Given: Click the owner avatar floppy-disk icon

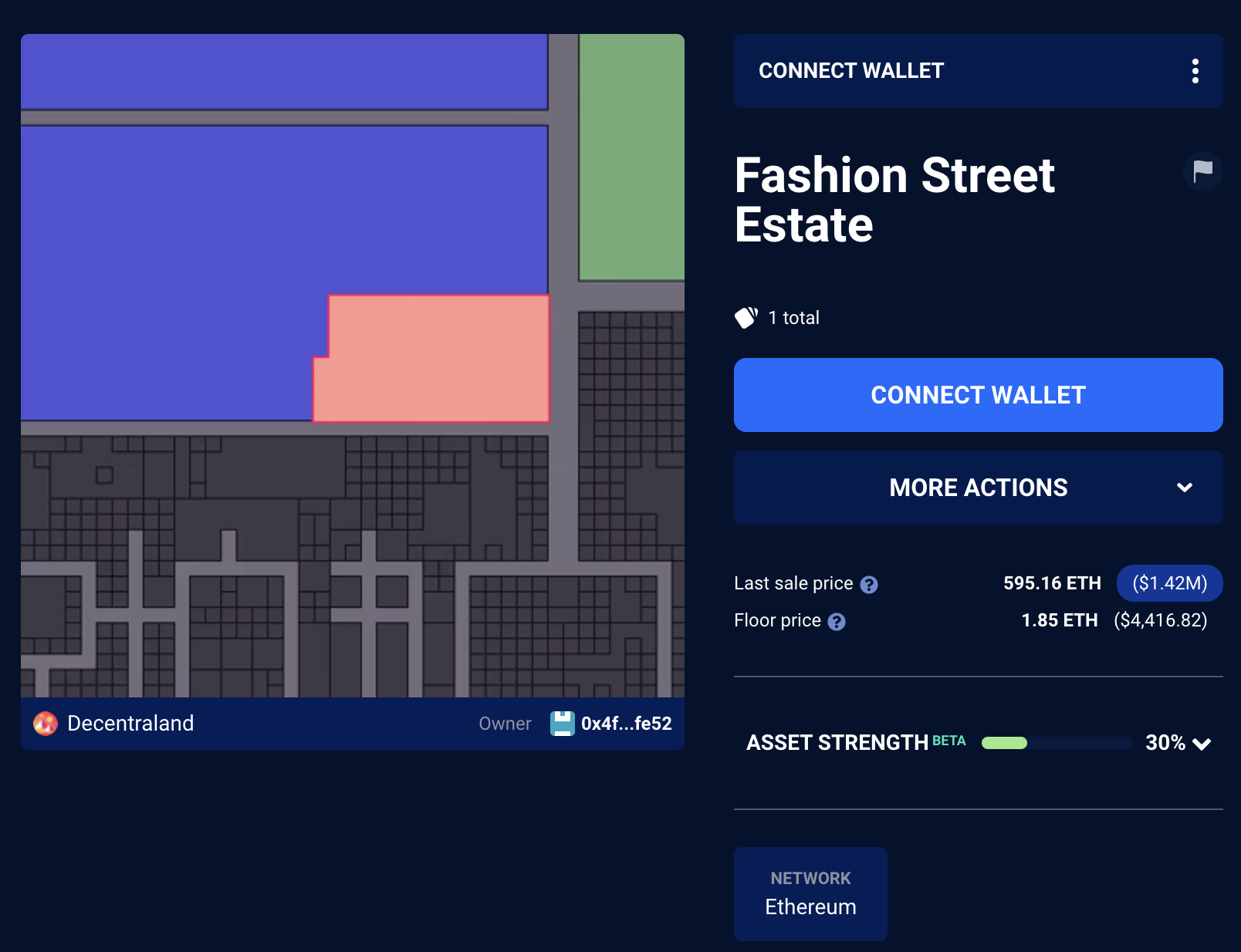Looking at the screenshot, I should click(563, 724).
